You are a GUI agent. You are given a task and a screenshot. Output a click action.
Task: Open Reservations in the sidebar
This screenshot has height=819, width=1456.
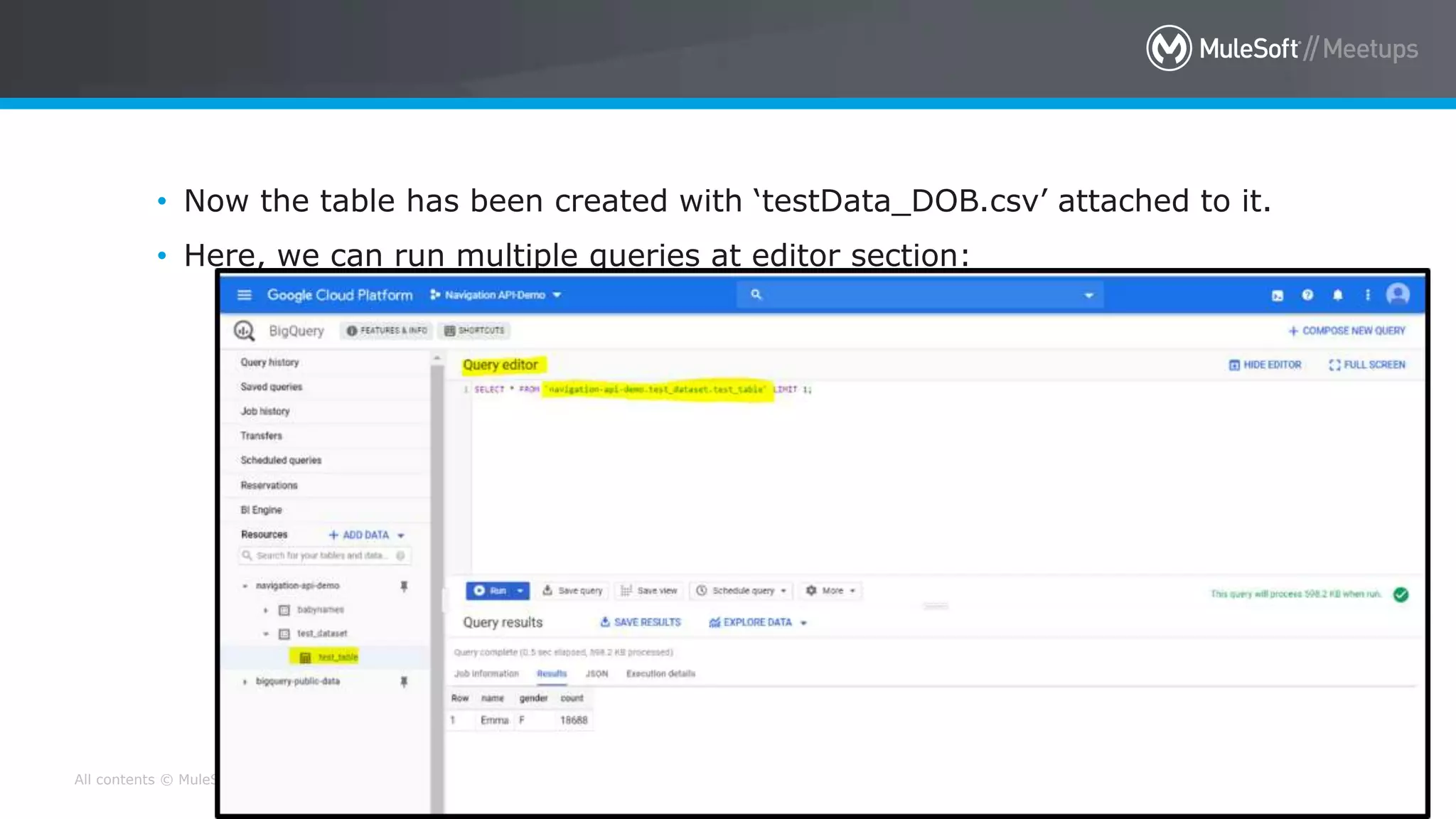(x=269, y=486)
